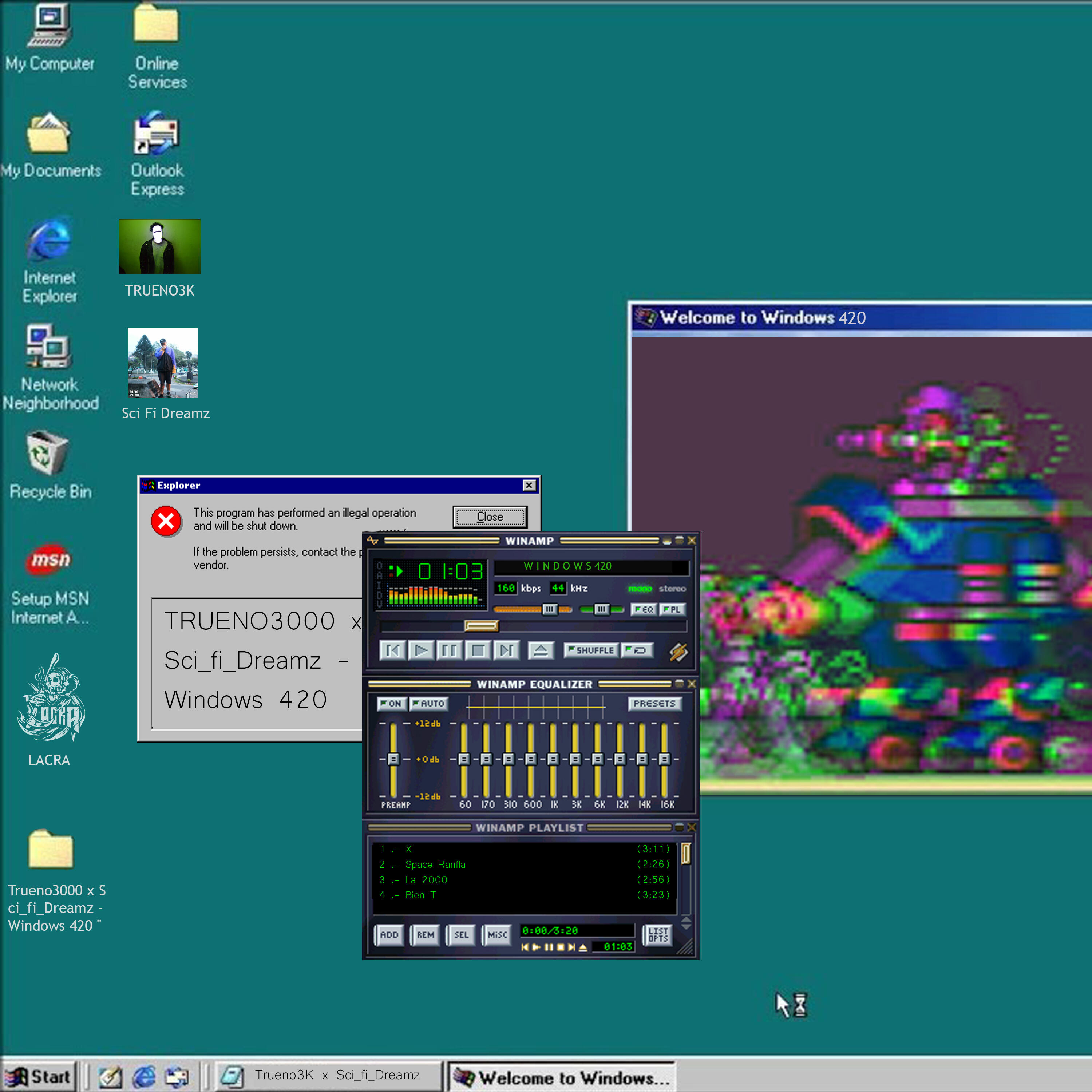Open the playlist MISC menu

[x=497, y=935]
